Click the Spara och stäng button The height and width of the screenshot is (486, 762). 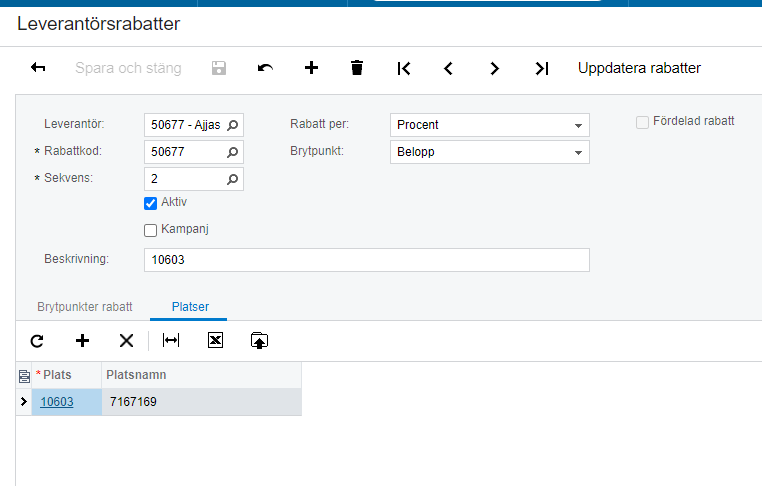128,68
